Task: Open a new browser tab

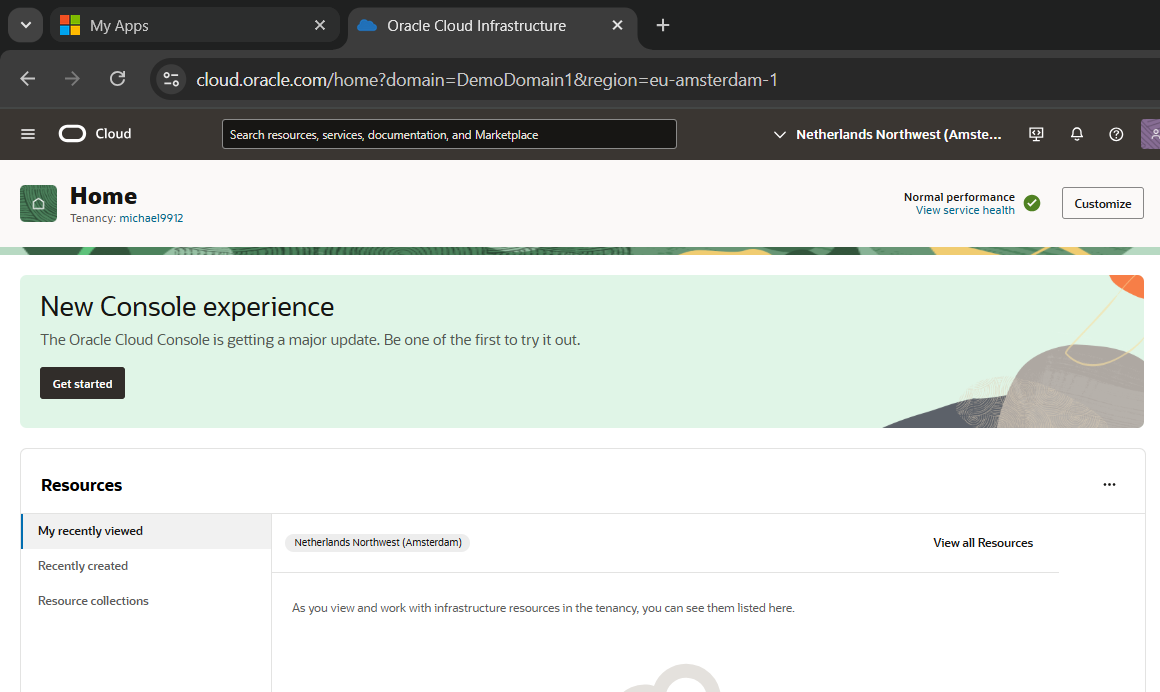Action: (663, 25)
